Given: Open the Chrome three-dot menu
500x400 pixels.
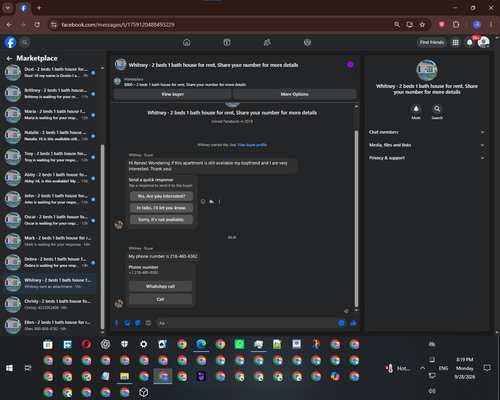Looking at the screenshot, I should [x=491, y=25].
